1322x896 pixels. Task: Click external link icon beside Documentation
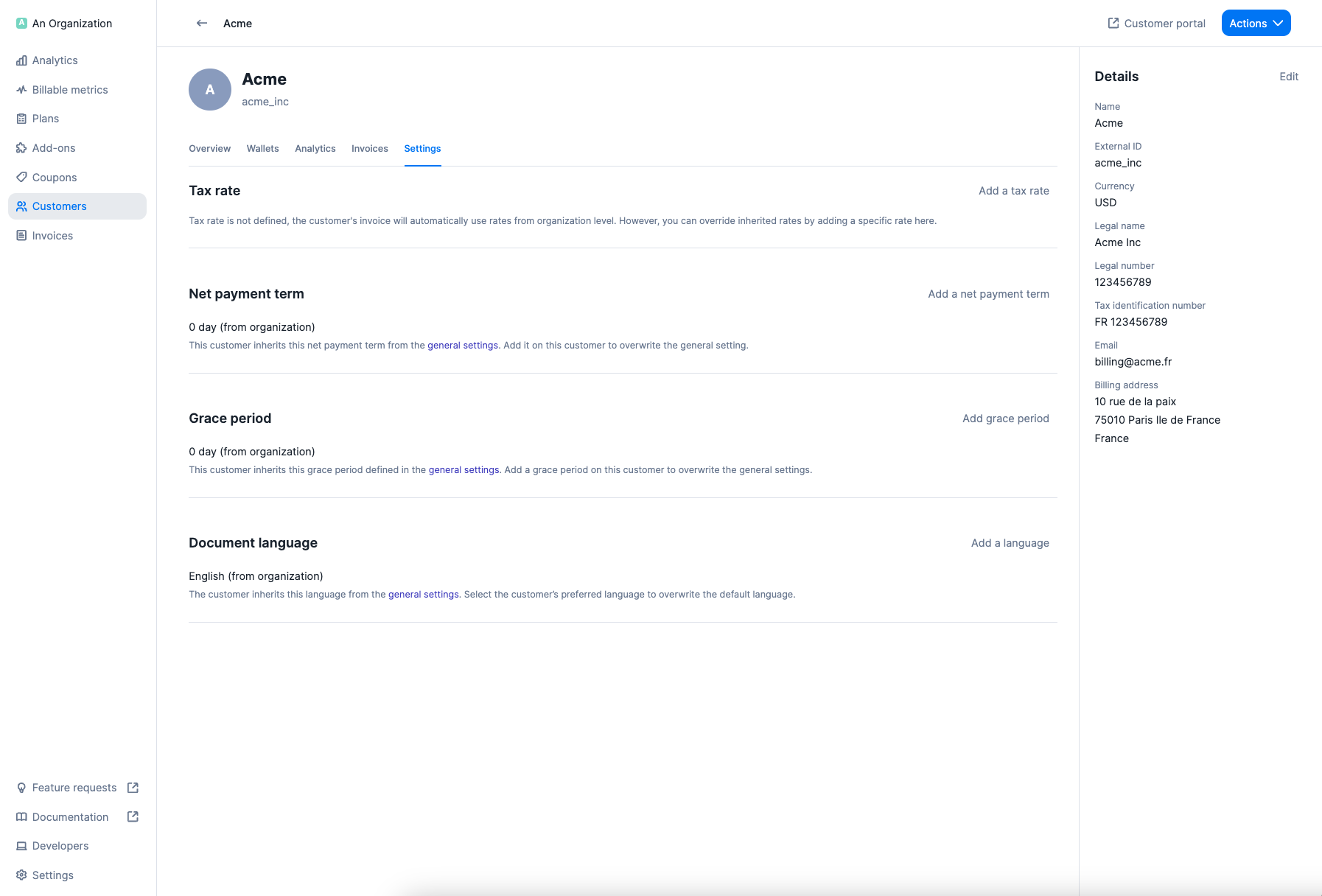pyautogui.click(x=133, y=816)
